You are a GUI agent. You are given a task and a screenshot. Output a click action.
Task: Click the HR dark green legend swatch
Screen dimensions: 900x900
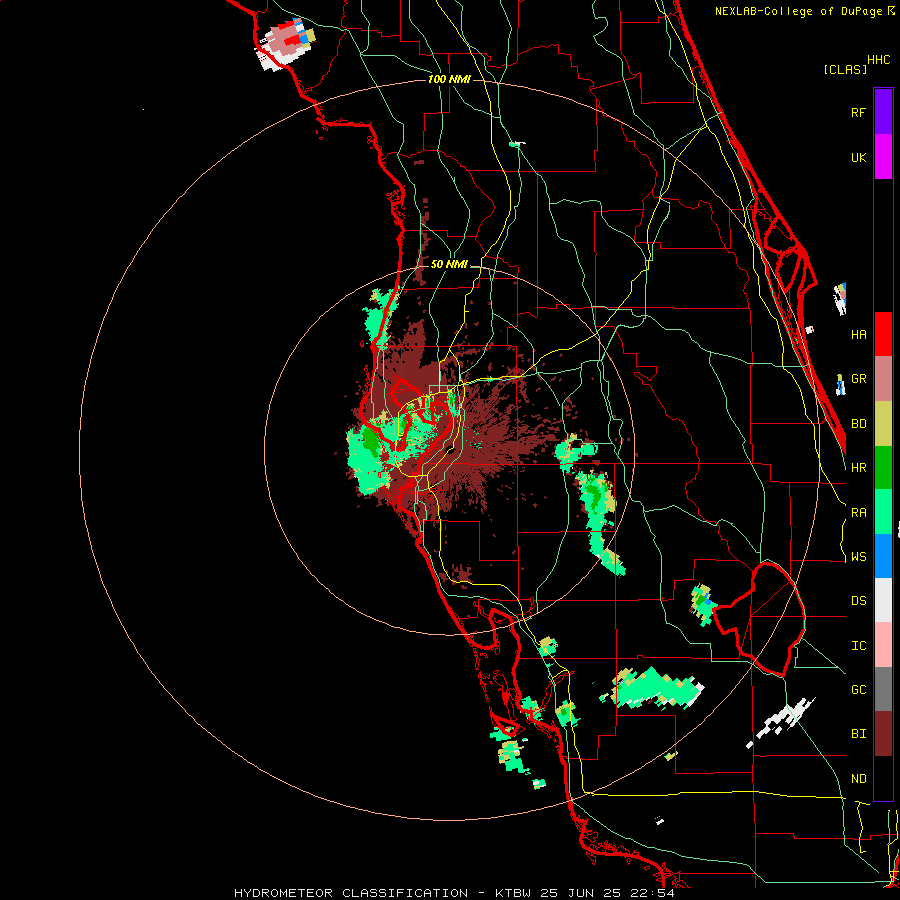point(883,468)
